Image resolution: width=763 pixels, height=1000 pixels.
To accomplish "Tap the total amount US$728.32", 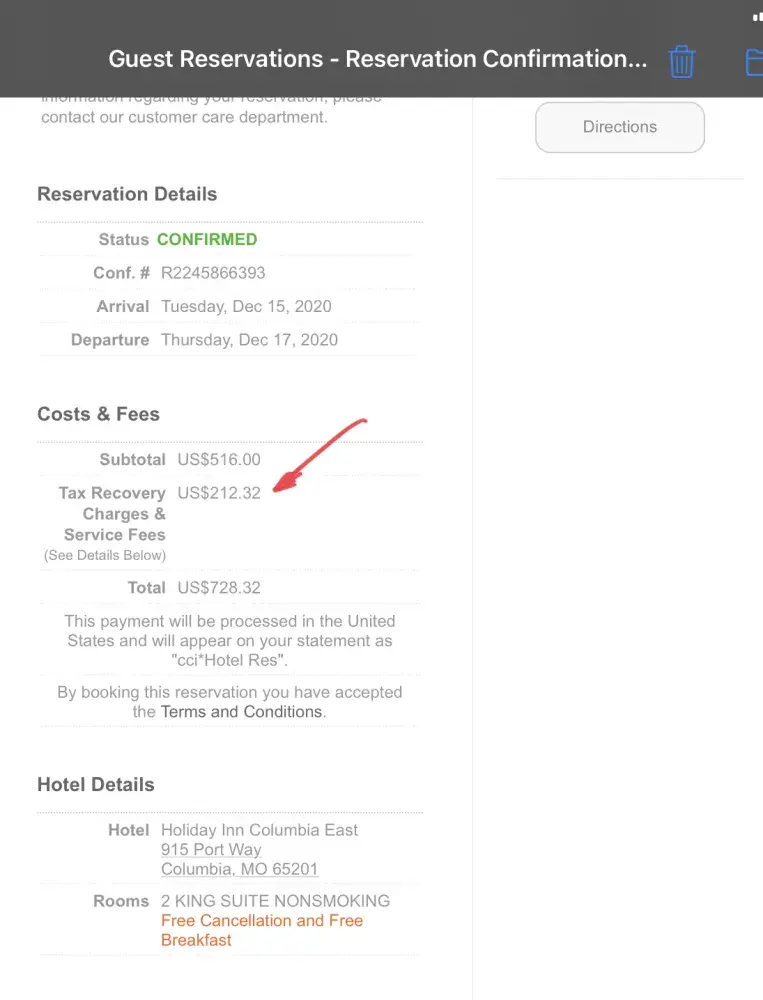I will coord(219,587).
